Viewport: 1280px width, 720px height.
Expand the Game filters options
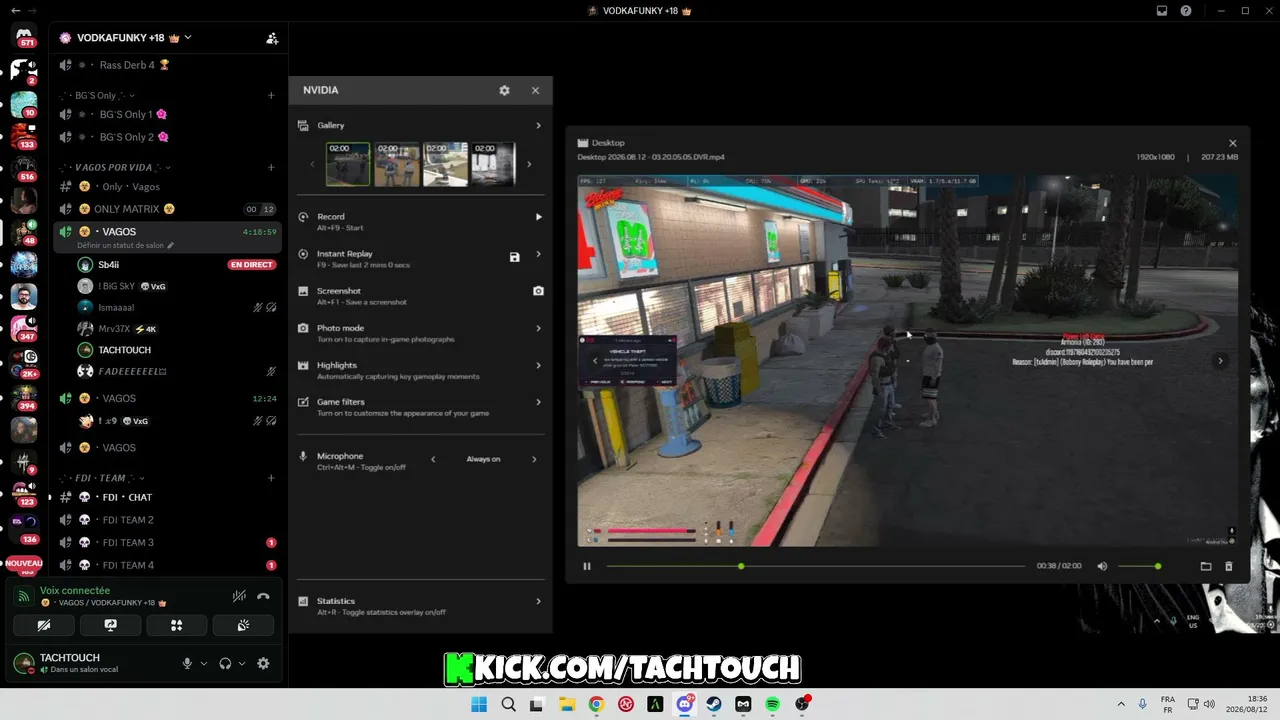pos(538,402)
